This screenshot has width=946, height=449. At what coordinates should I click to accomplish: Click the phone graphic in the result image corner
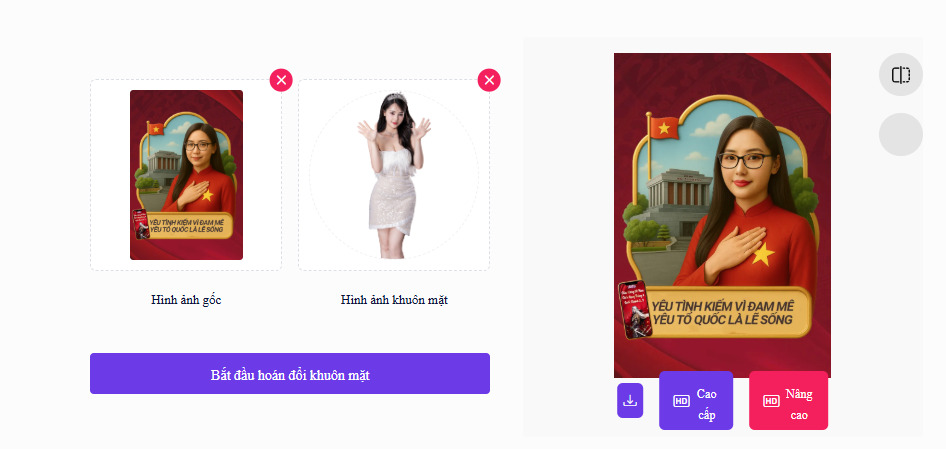pos(635,308)
